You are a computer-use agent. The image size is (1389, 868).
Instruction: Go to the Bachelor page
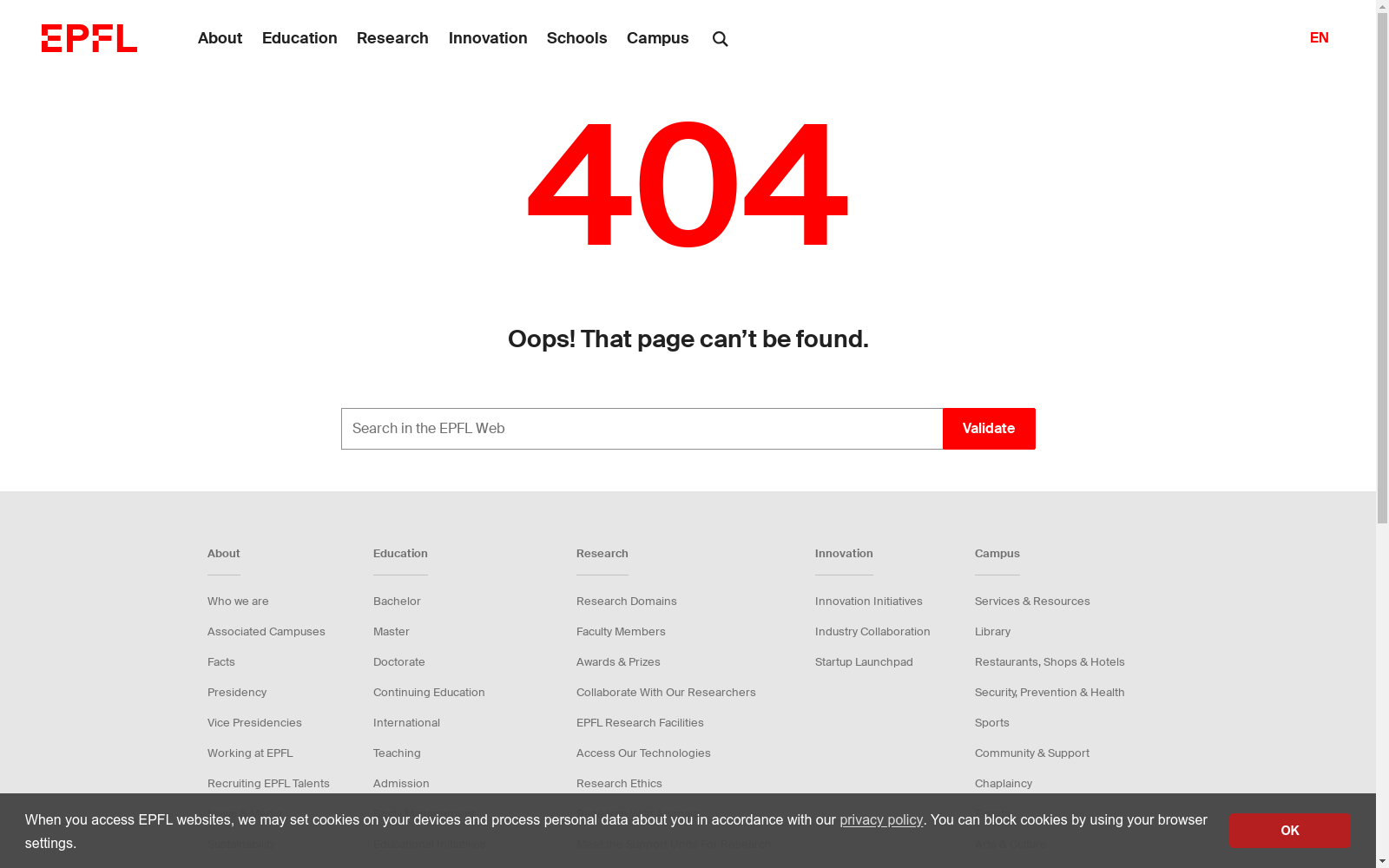click(x=397, y=602)
